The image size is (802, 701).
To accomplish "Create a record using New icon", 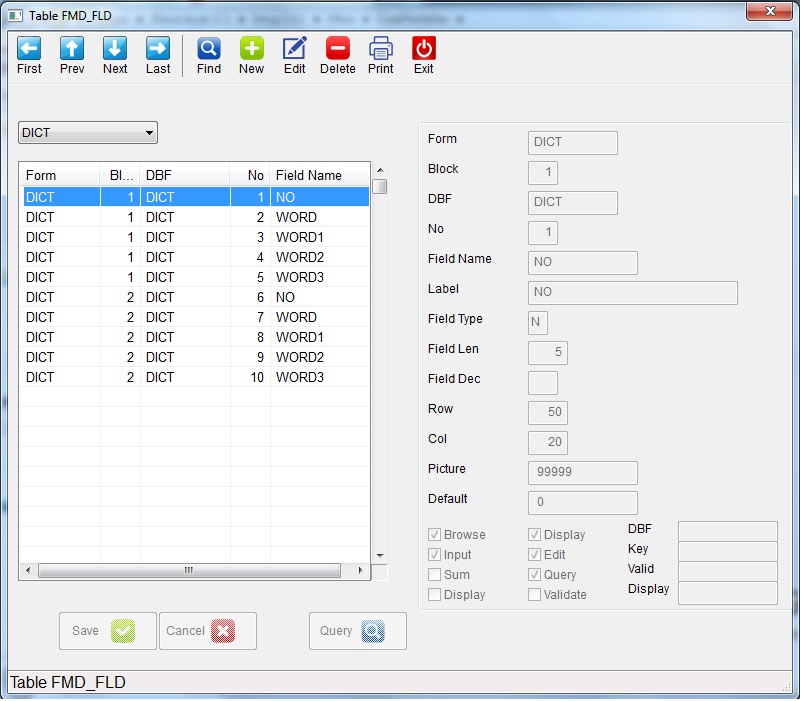I will click(x=251, y=48).
